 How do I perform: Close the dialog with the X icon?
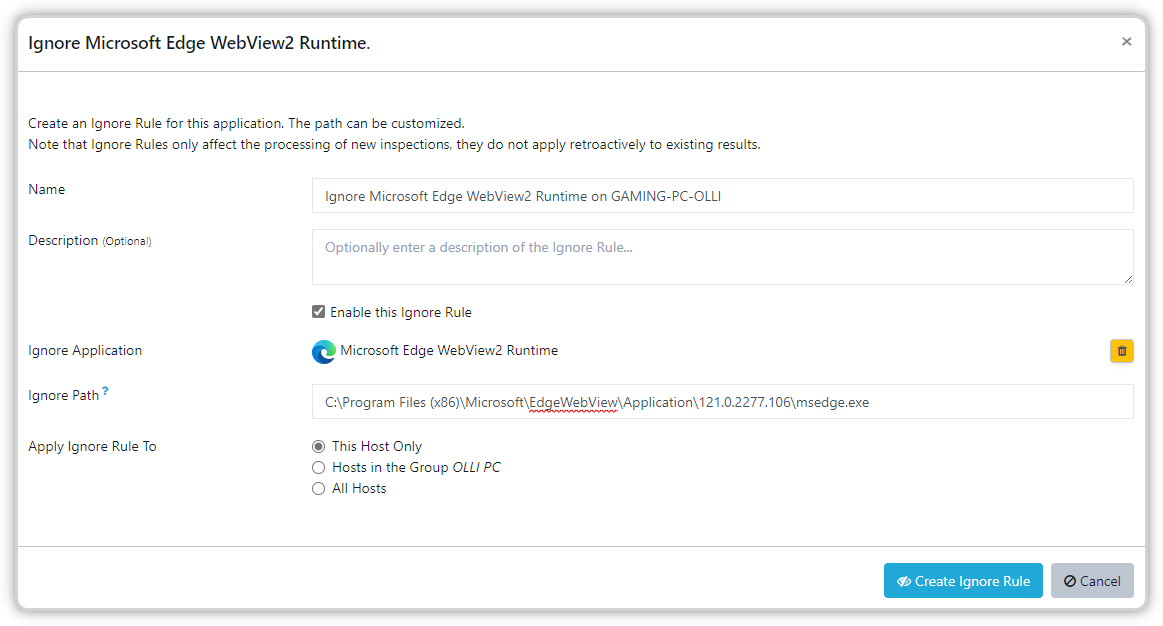[1126, 42]
